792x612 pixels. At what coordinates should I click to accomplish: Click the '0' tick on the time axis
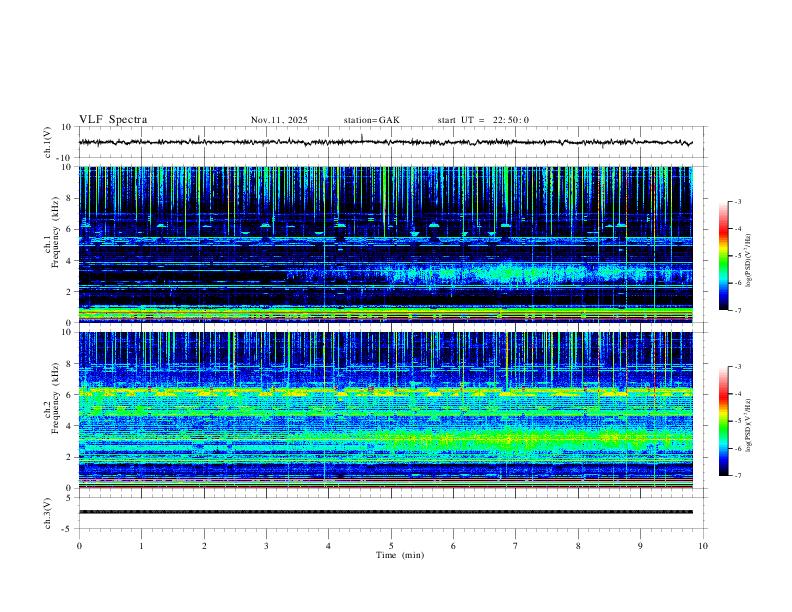pos(79,546)
